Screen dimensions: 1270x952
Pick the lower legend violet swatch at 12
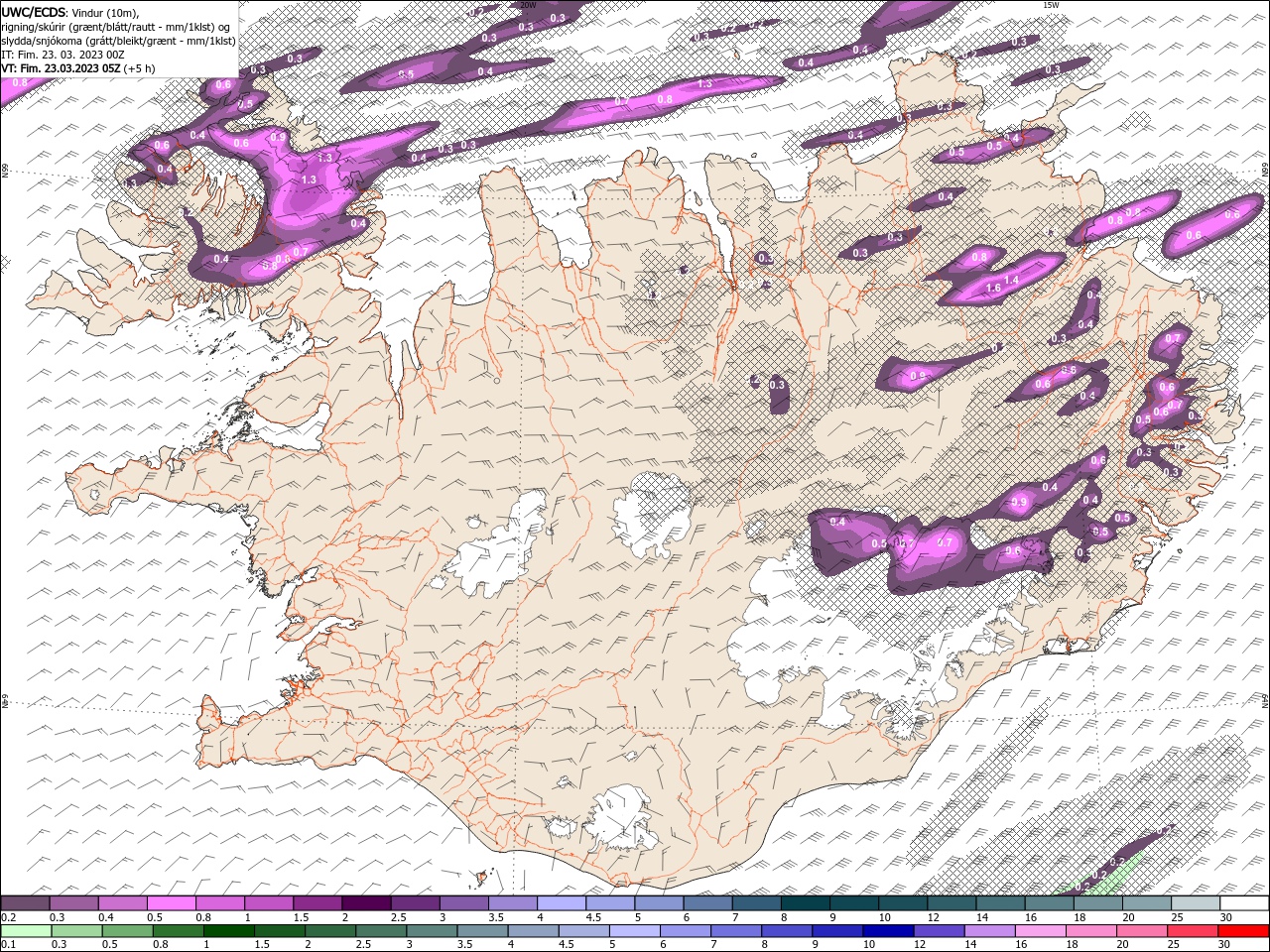pos(938,931)
